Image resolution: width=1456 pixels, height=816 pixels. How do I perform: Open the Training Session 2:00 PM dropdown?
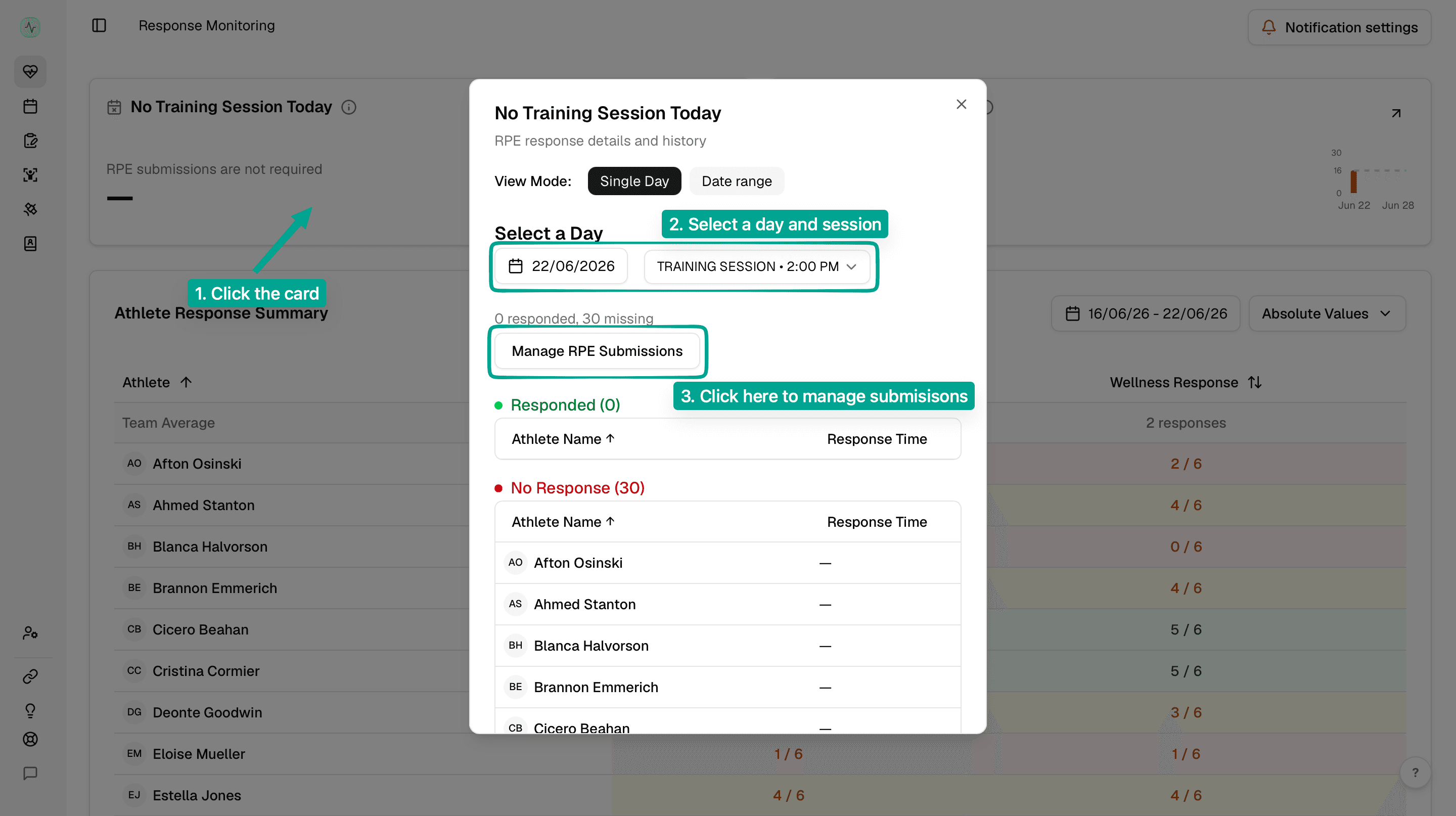point(756,267)
